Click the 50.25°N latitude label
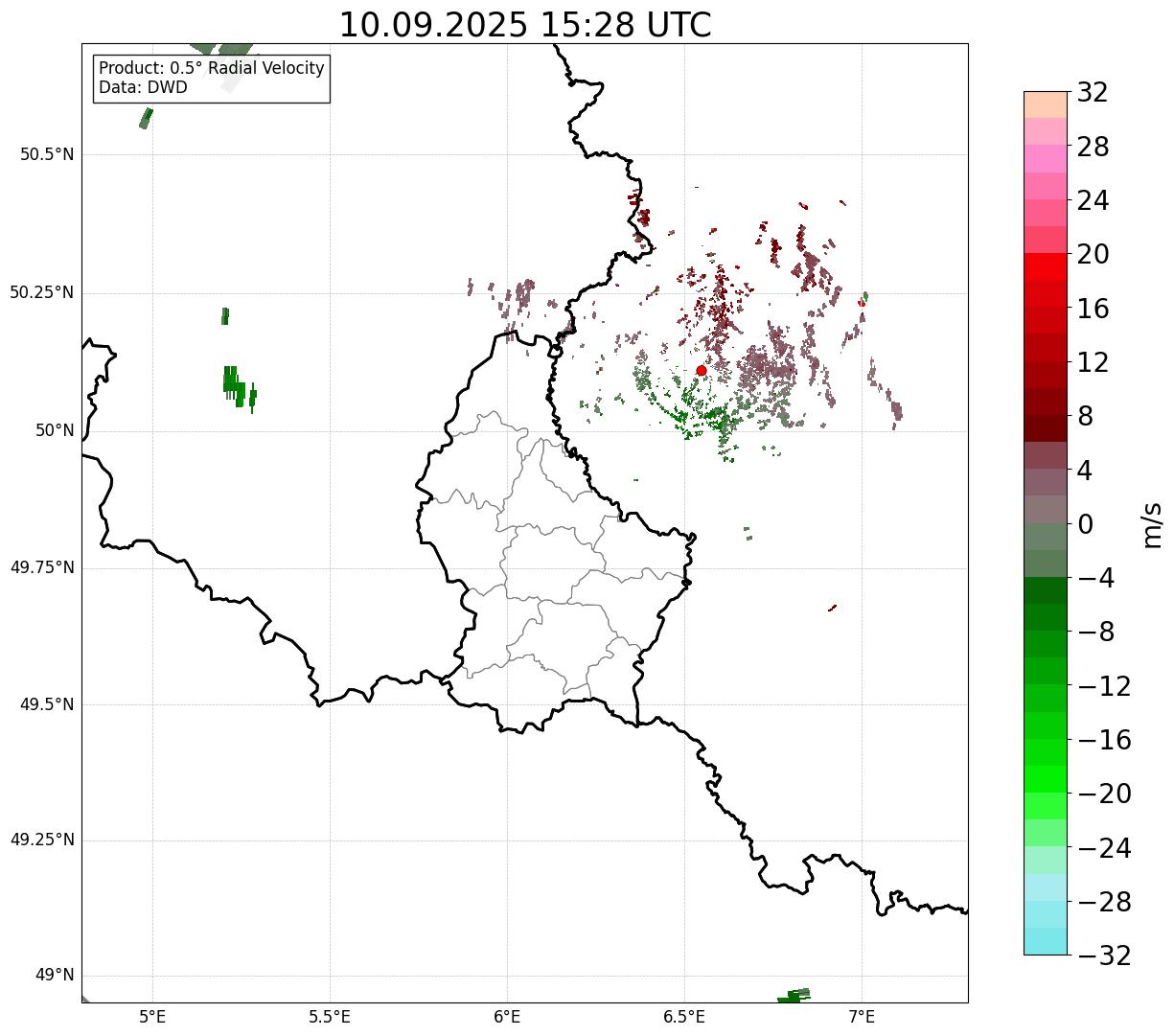 click(42, 292)
